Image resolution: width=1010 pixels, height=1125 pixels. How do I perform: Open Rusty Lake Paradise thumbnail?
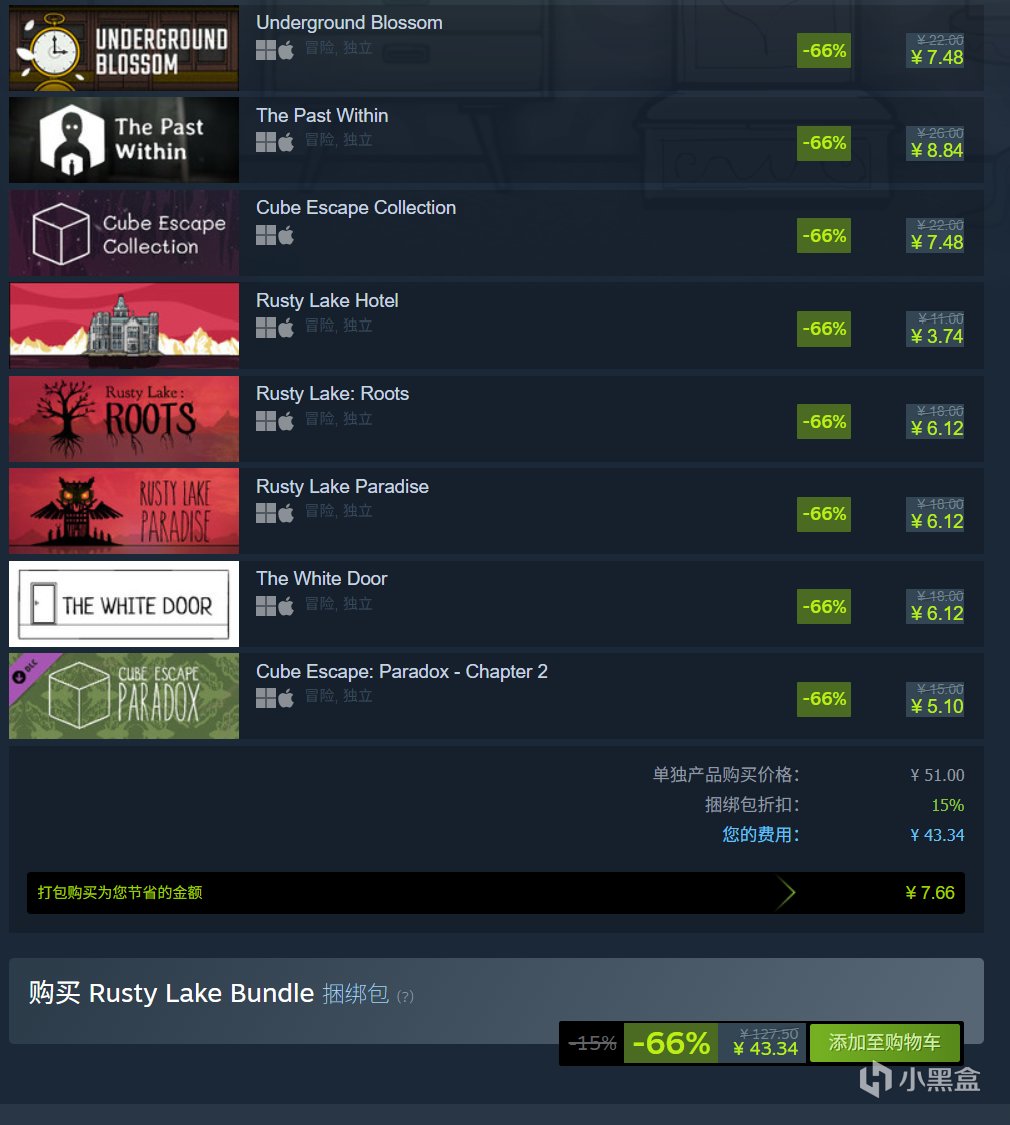124,511
